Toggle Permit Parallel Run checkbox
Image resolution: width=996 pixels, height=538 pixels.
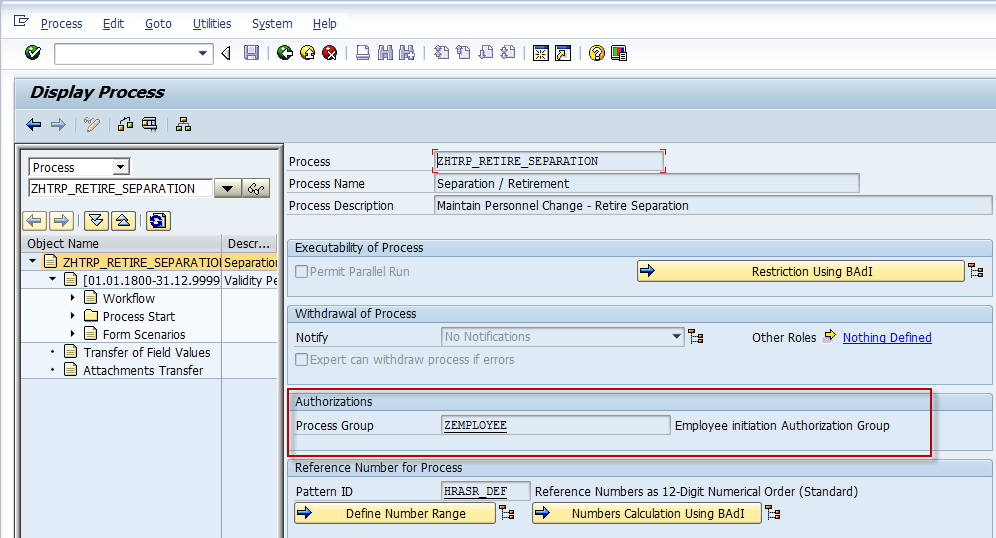click(x=302, y=271)
